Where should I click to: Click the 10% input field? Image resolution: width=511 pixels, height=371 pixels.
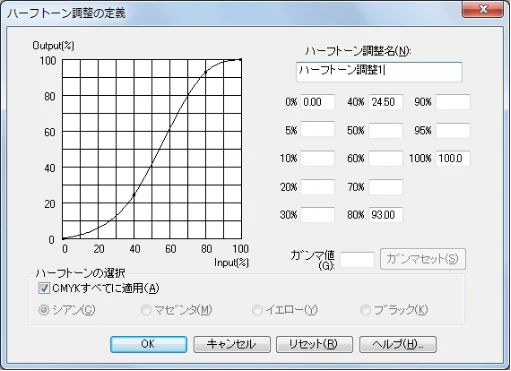(x=318, y=158)
